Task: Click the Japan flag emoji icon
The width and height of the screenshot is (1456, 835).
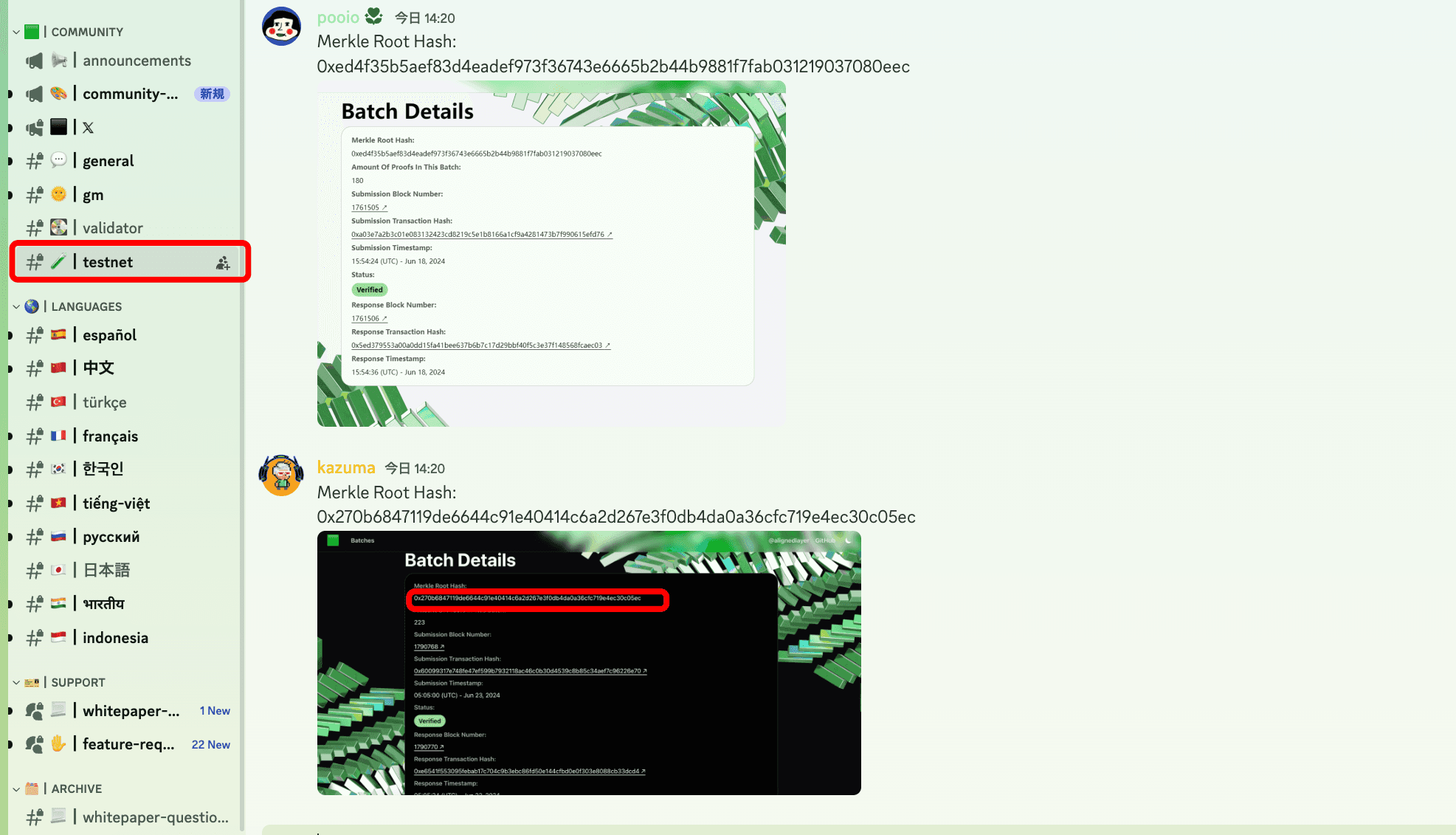Action: pos(59,569)
